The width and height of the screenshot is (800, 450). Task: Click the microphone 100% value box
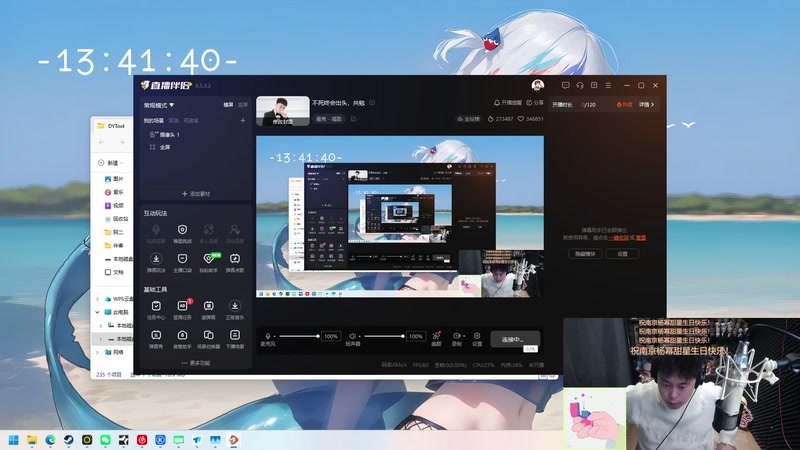(x=331, y=336)
